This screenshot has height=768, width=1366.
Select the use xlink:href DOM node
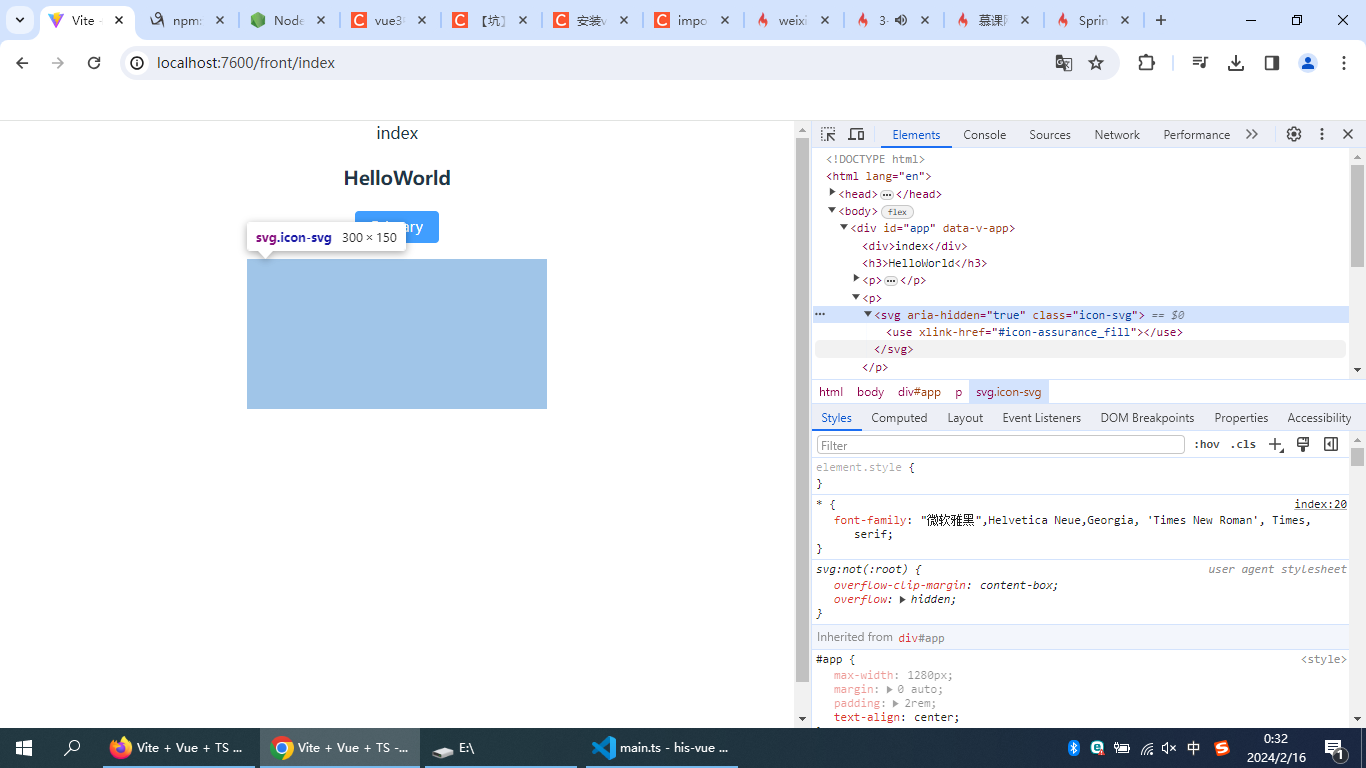pos(1034,332)
